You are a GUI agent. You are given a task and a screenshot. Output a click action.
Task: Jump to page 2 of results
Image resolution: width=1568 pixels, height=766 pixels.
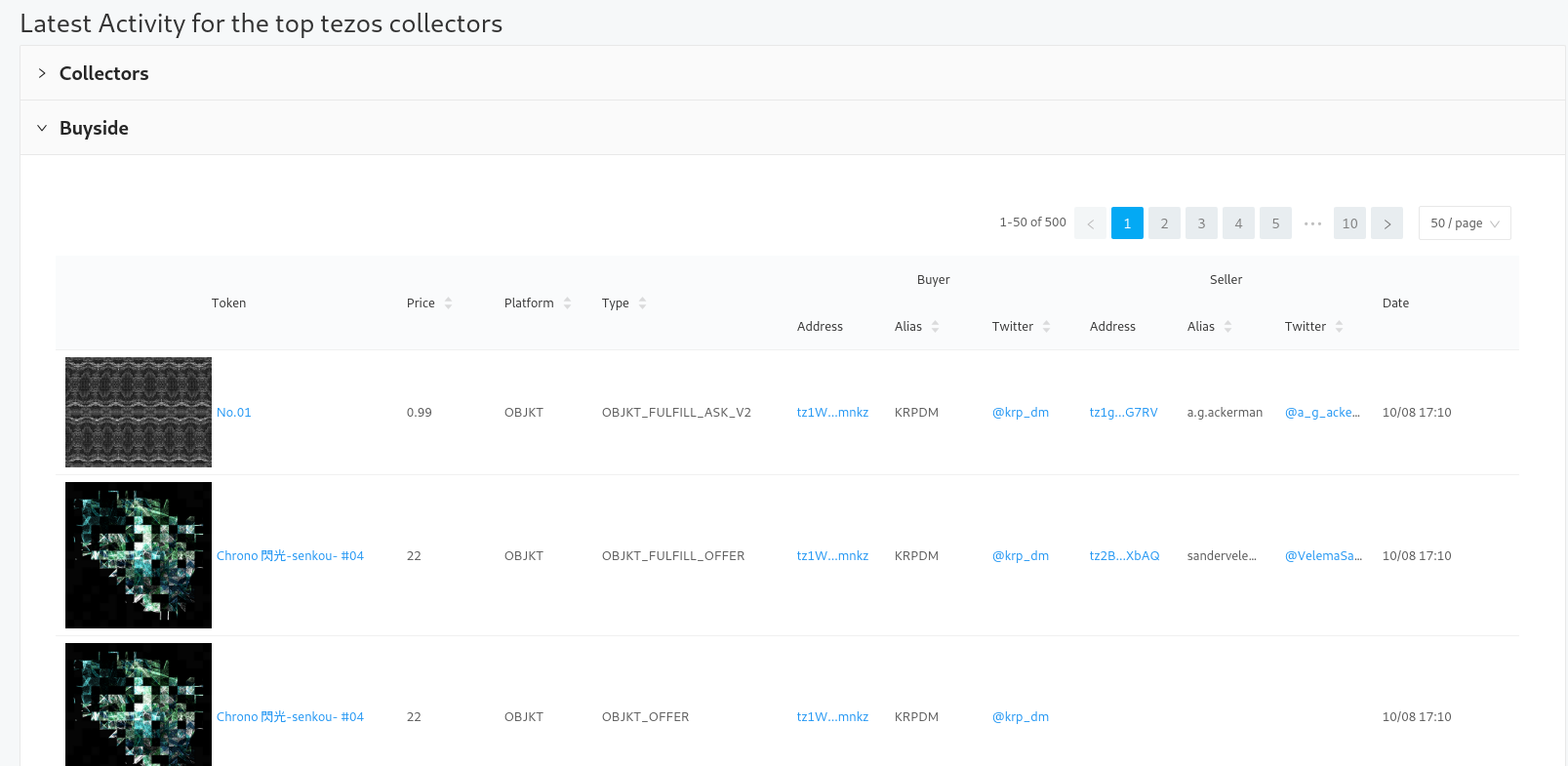tap(1164, 223)
